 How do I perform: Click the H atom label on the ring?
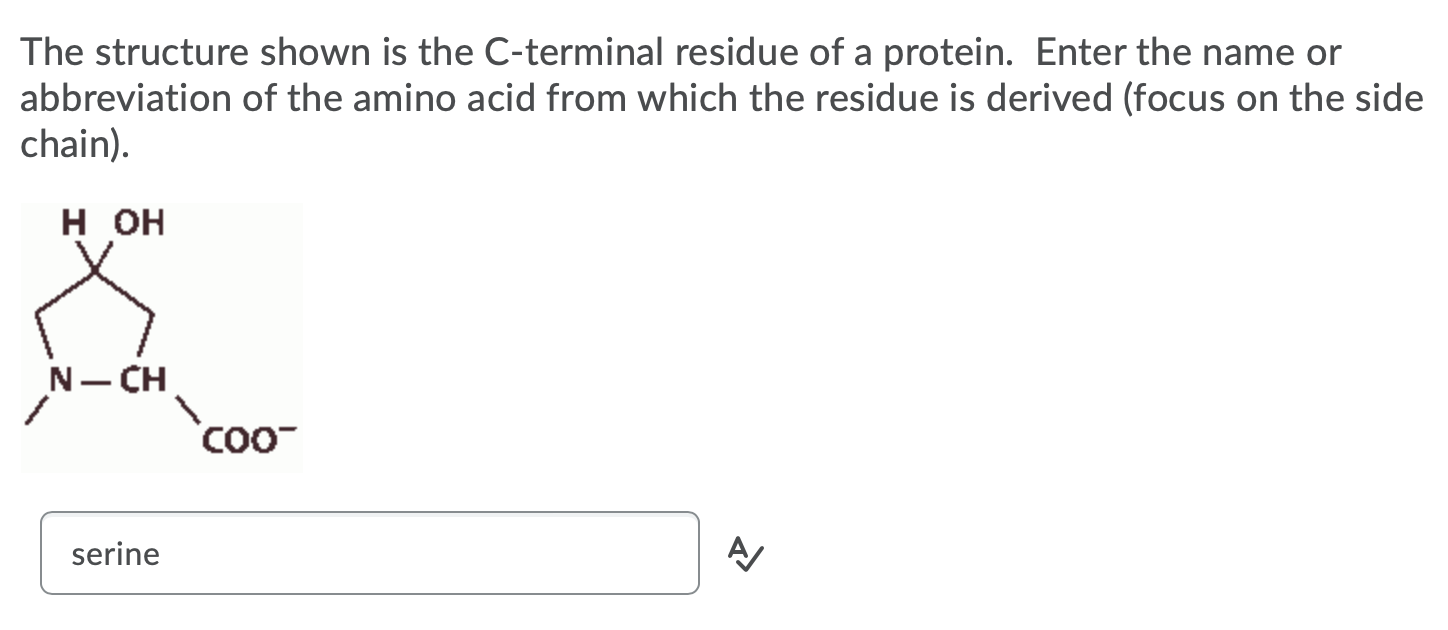(72, 222)
